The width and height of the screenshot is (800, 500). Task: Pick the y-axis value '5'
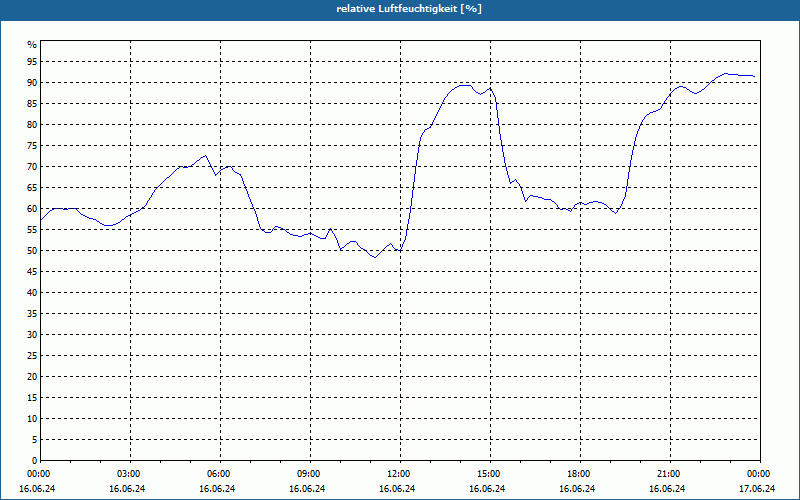(x=34, y=440)
